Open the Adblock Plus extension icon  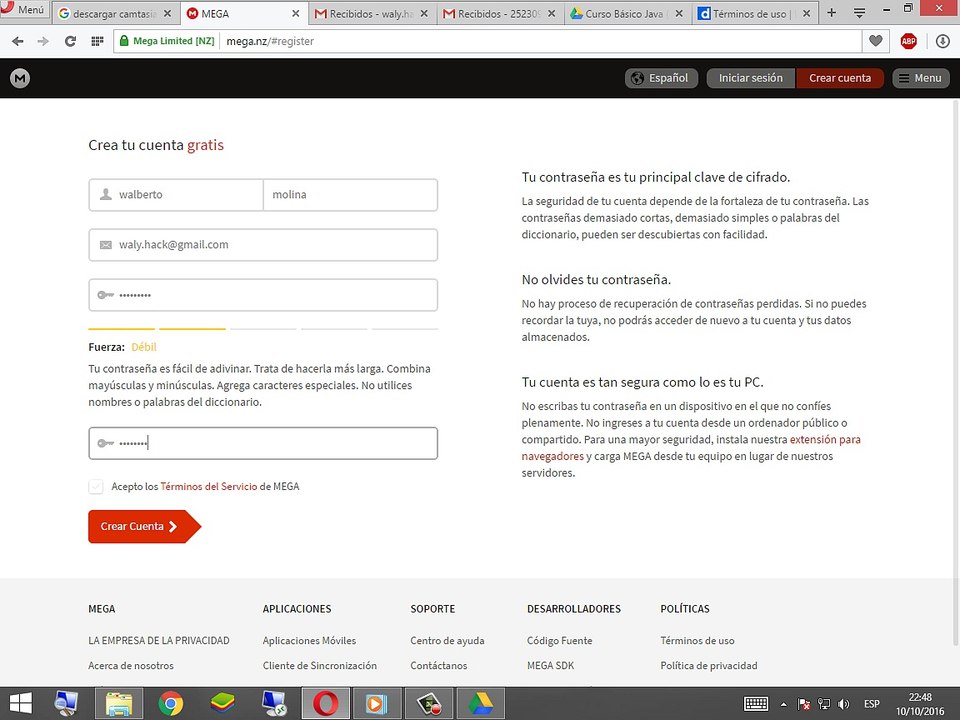click(x=909, y=41)
